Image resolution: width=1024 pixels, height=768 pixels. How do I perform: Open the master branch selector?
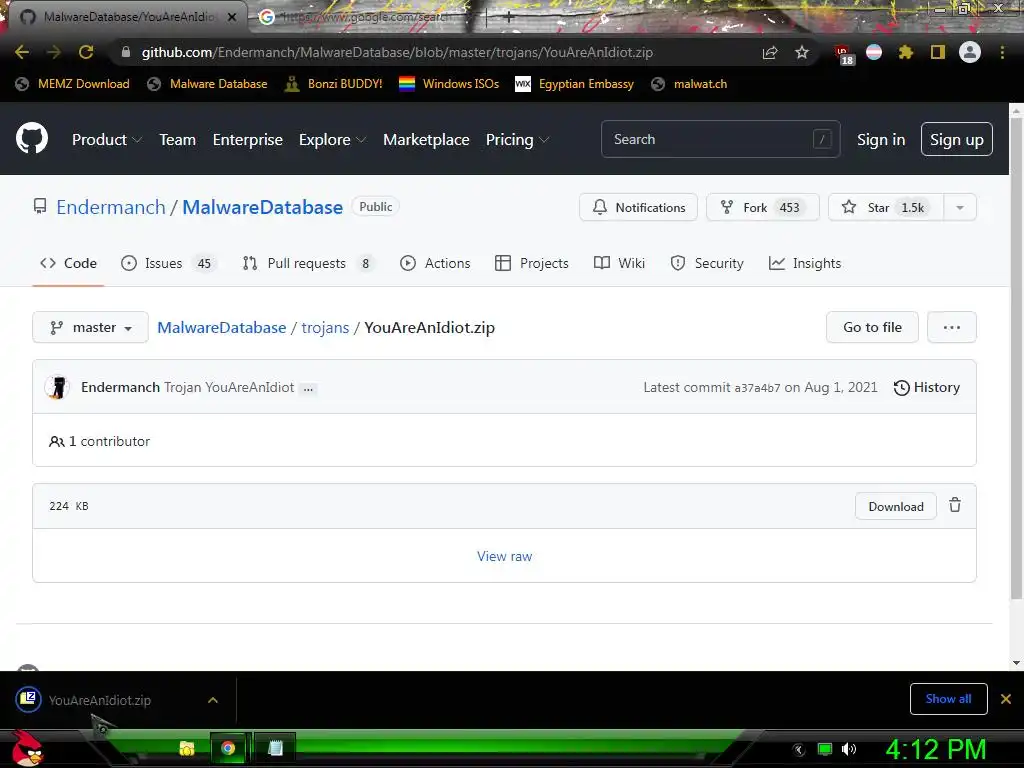coord(90,327)
